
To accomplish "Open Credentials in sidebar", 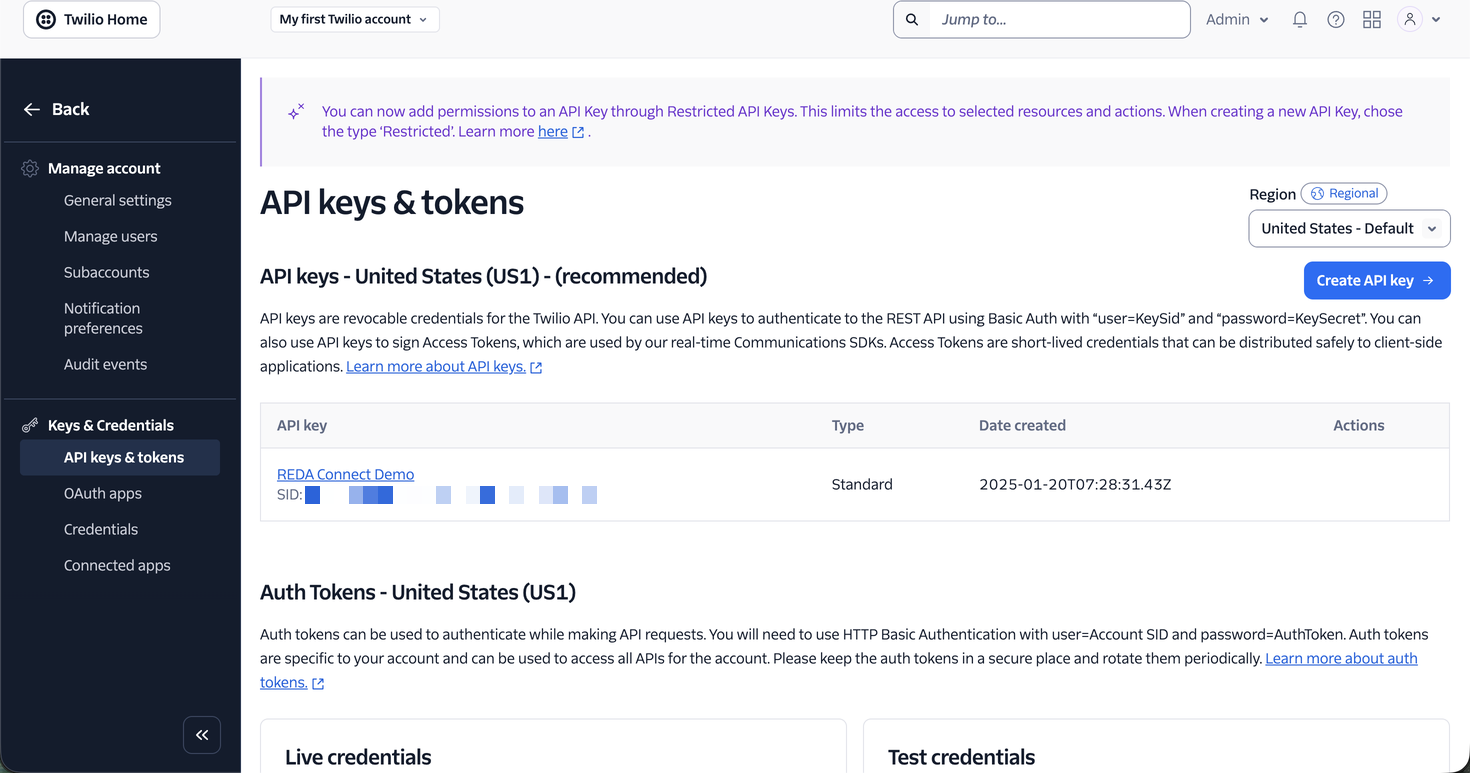I will tap(101, 529).
